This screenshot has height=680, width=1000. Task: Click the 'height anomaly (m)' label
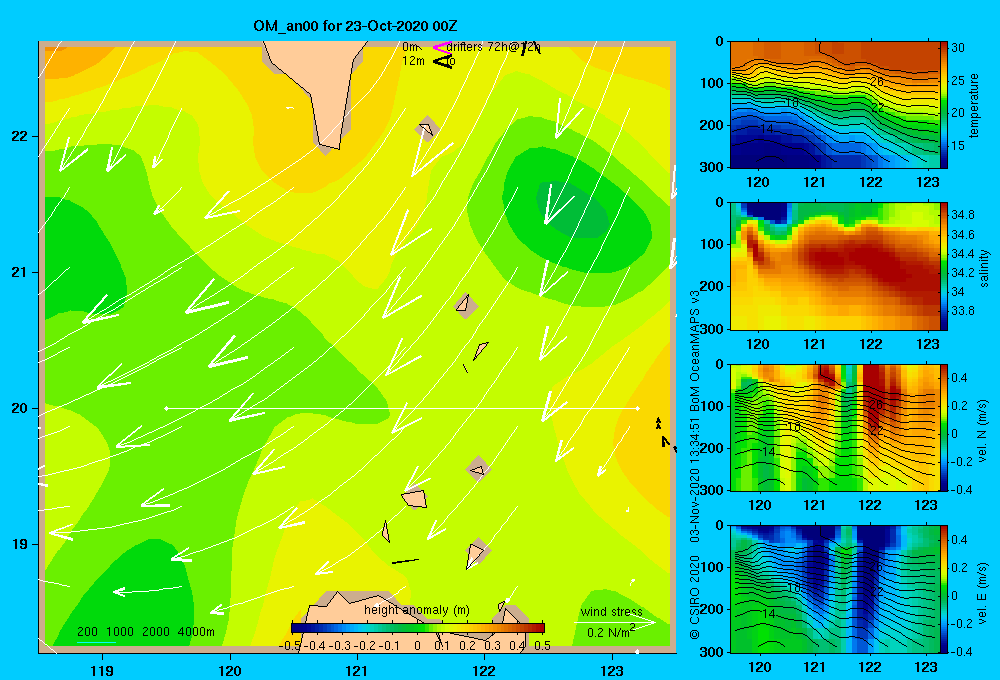pos(417,610)
